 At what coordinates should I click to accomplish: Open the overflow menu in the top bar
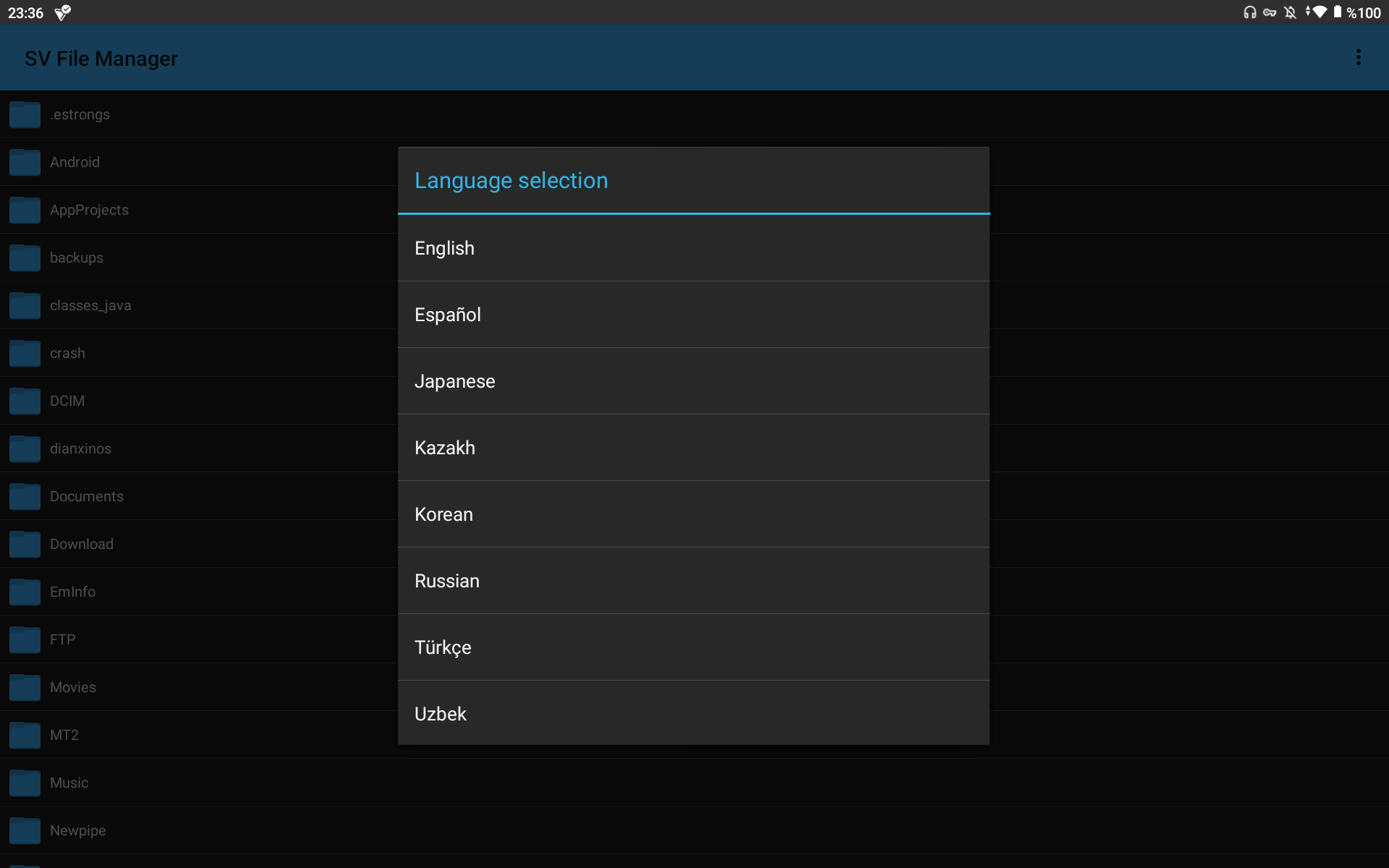(1359, 58)
